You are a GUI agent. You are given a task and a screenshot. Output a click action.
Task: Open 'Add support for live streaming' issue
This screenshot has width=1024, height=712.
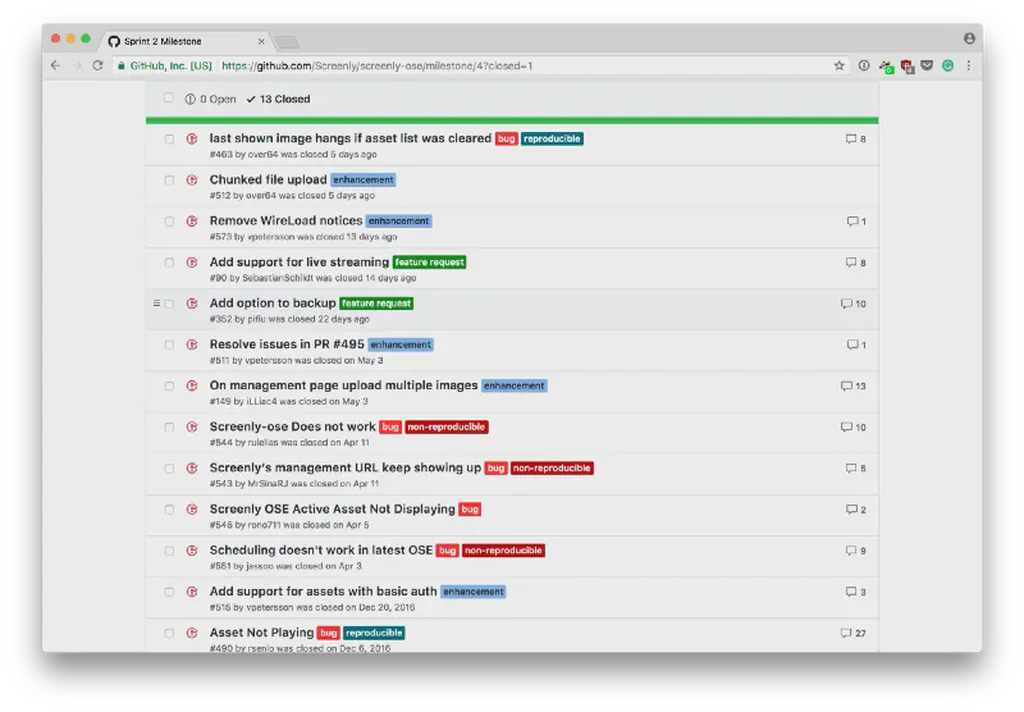click(299, 262)
